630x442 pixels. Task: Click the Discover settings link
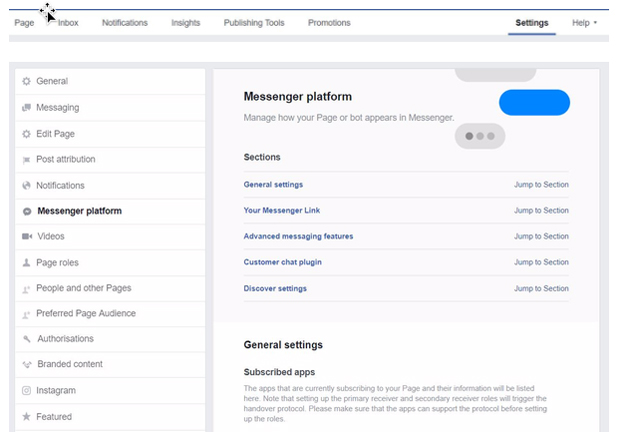coord(275,289)
